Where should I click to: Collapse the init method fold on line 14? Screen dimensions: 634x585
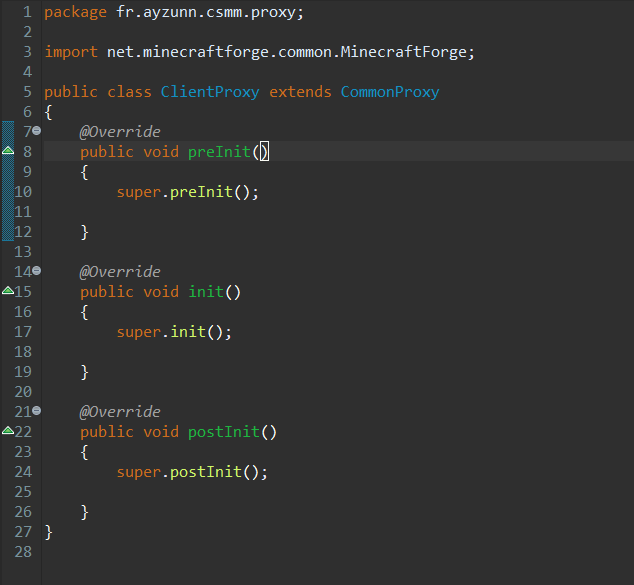click(x=37, y=271)
